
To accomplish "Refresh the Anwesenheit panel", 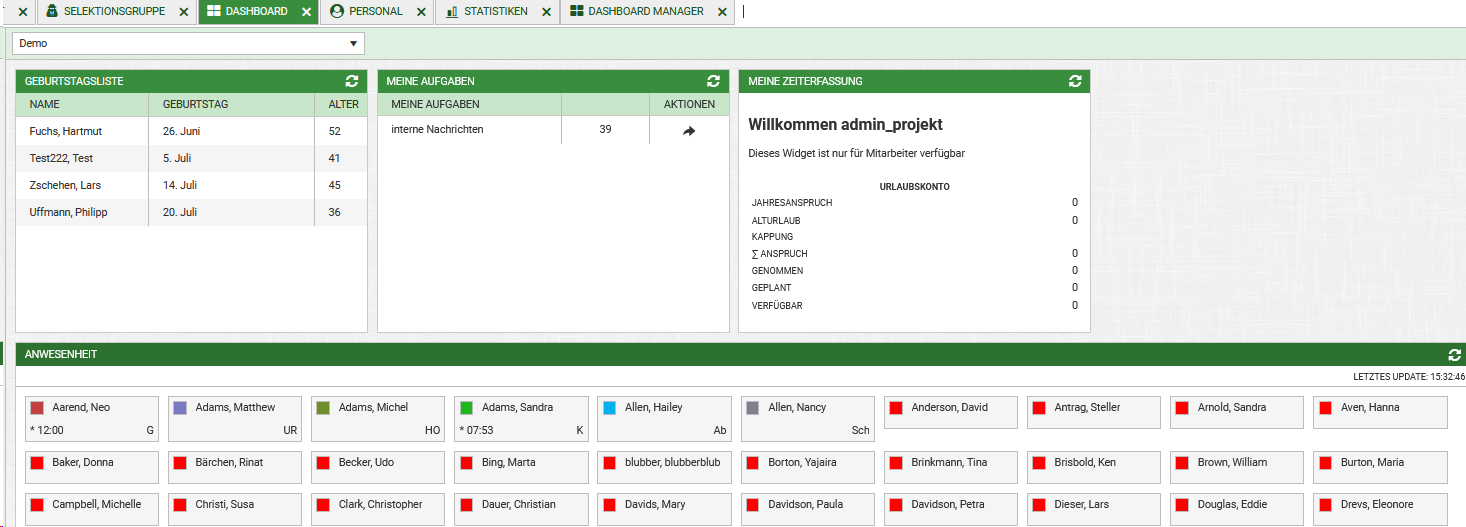I will (x=1454, y=355).
